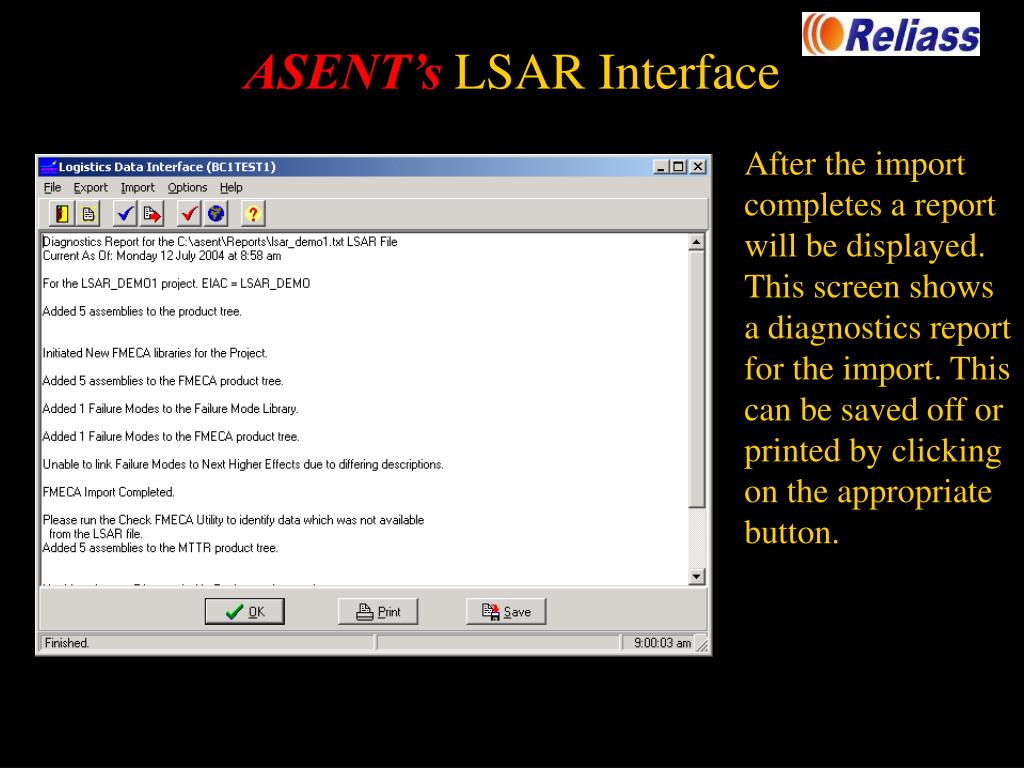Minimize the Logistics Data Interface window

pos(662,167)
